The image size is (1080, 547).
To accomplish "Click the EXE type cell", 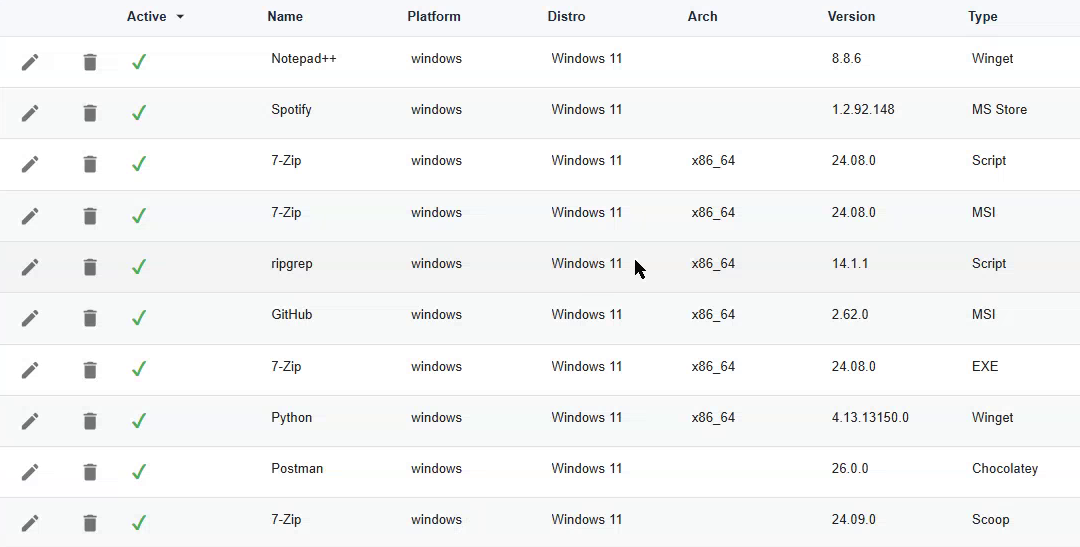I will click(985, 367).
